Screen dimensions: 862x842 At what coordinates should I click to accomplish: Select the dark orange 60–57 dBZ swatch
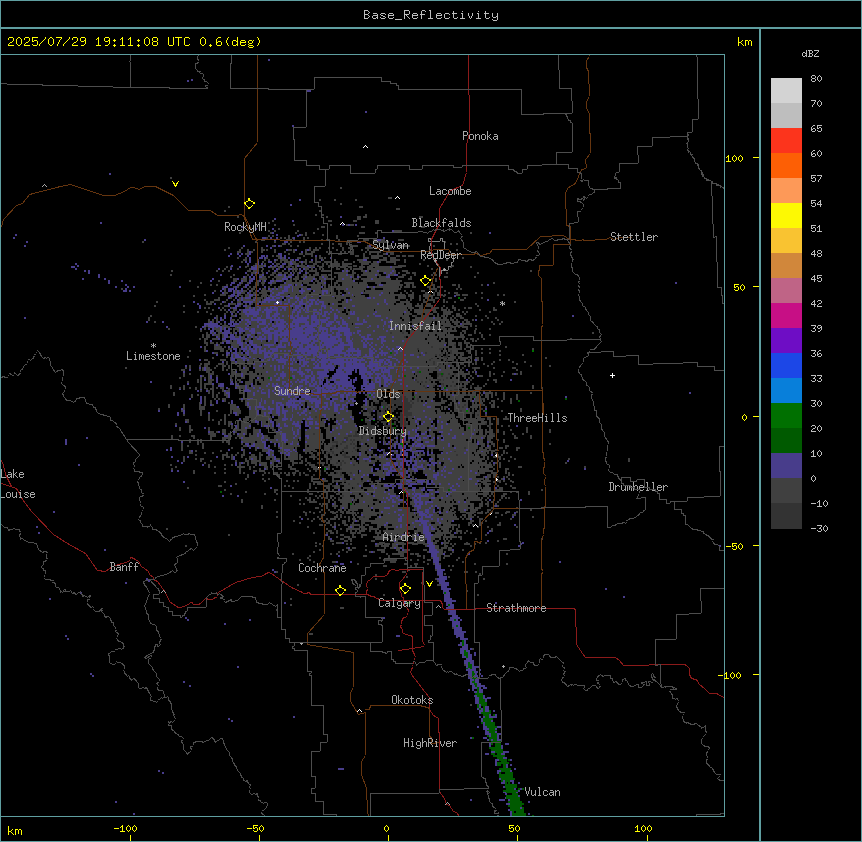coord(786,165)
